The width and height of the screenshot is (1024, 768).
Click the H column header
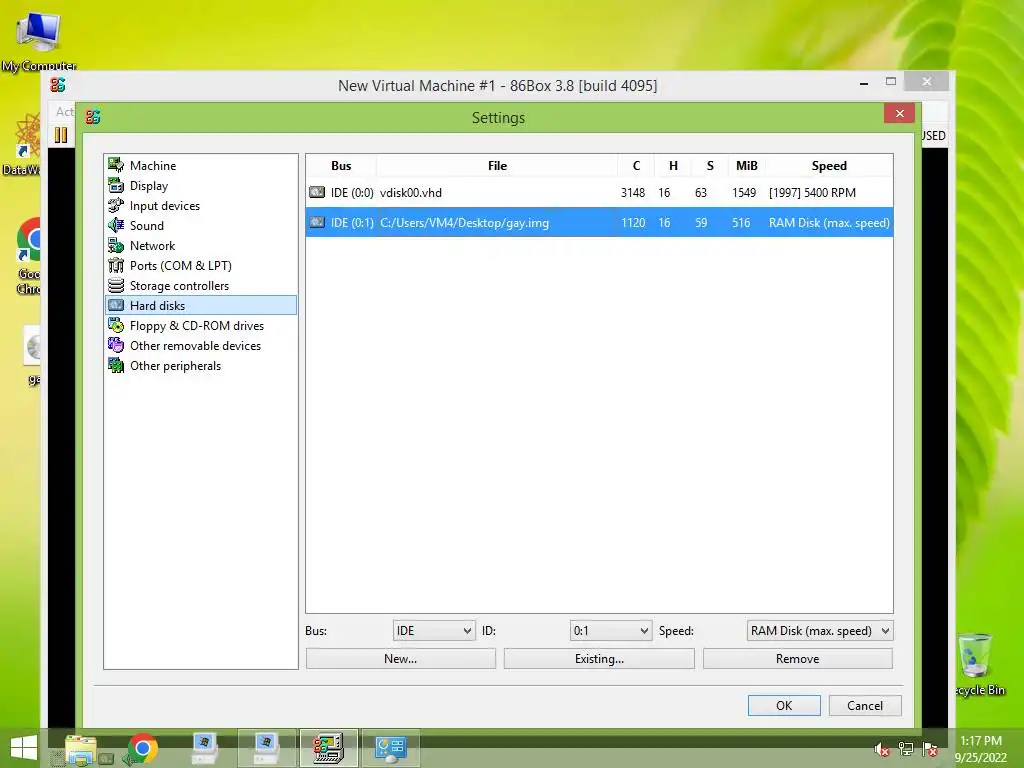673,166
